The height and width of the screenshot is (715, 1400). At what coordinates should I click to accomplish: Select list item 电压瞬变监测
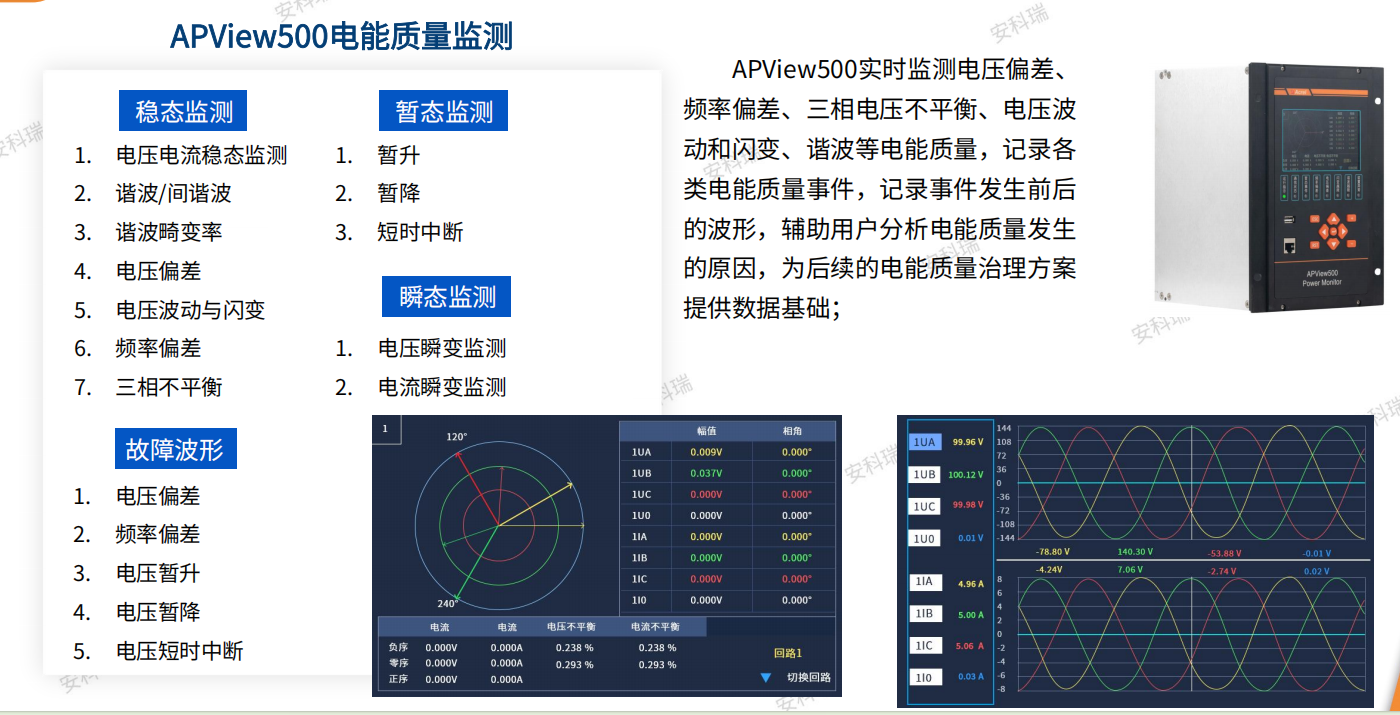point(442,348)
